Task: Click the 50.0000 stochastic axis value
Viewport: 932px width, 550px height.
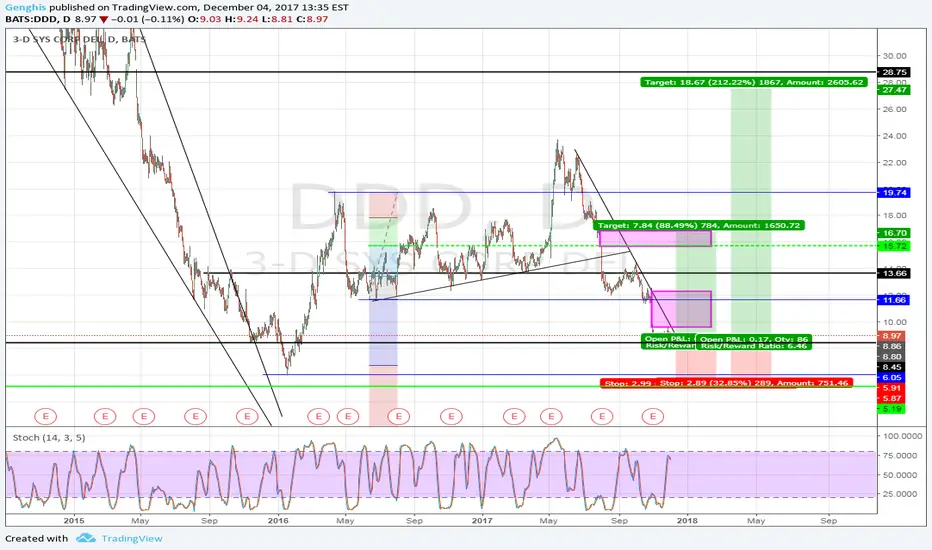Action: click(902, 475)
